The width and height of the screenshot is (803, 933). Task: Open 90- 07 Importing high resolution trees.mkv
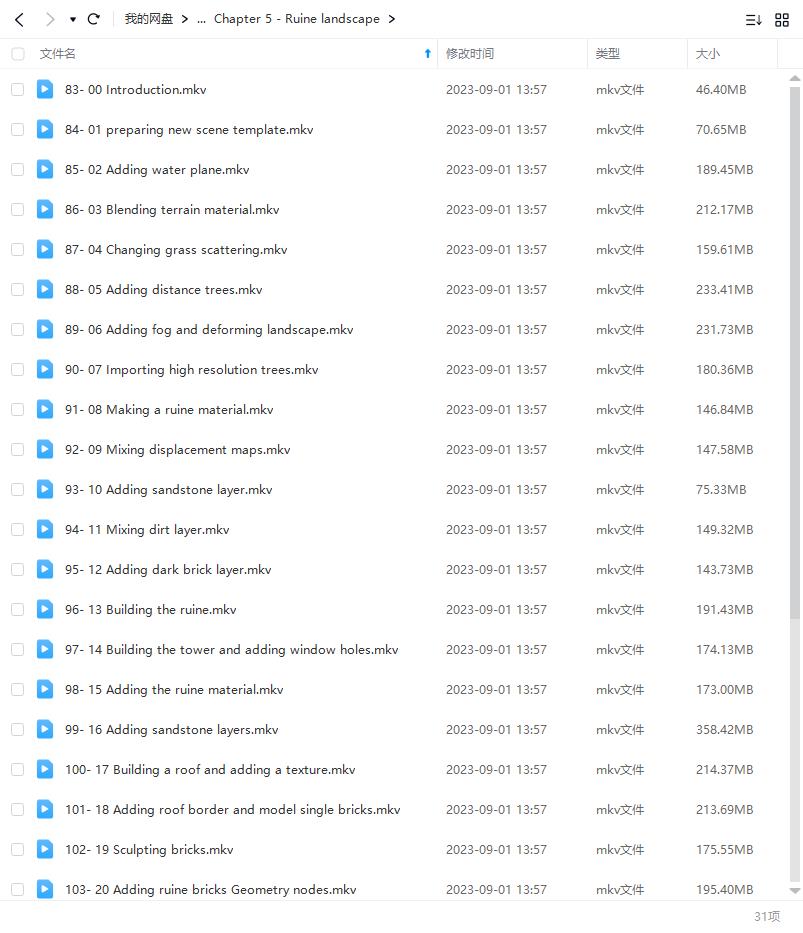click(x=191, y=369)
